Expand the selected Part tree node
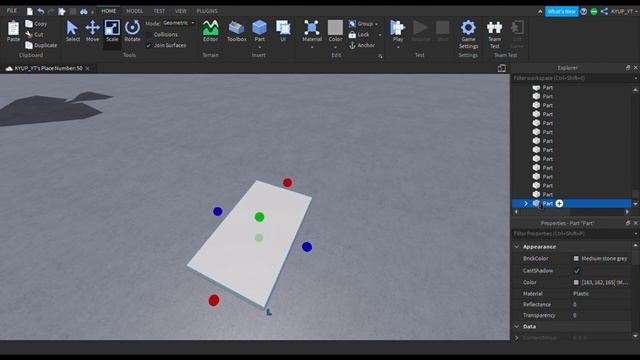Viewport: 640px width, 360px height. pos(526,203)
